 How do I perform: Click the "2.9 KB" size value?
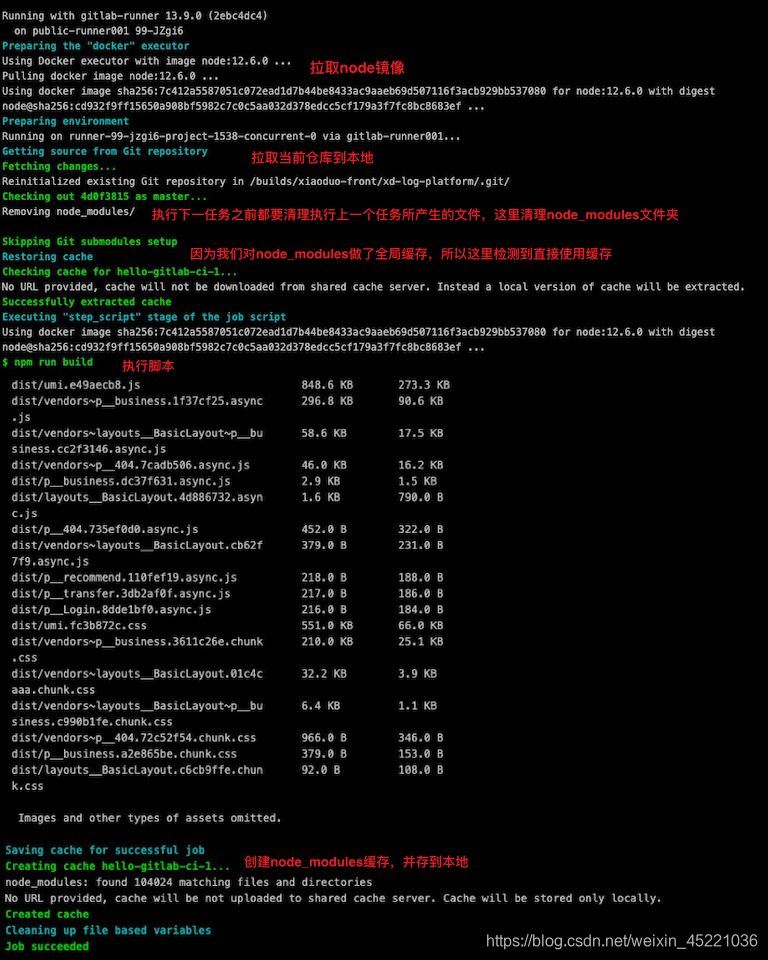(x=320, y=481)
